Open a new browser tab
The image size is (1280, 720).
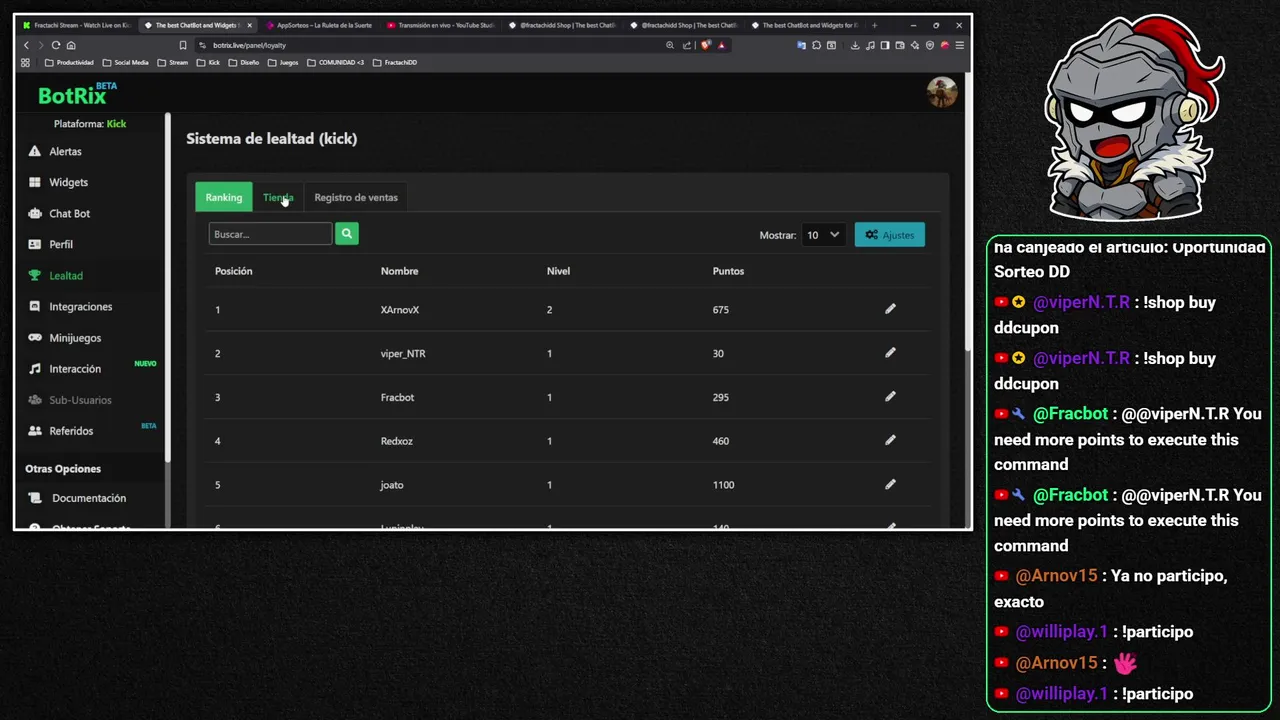[875, 25]
